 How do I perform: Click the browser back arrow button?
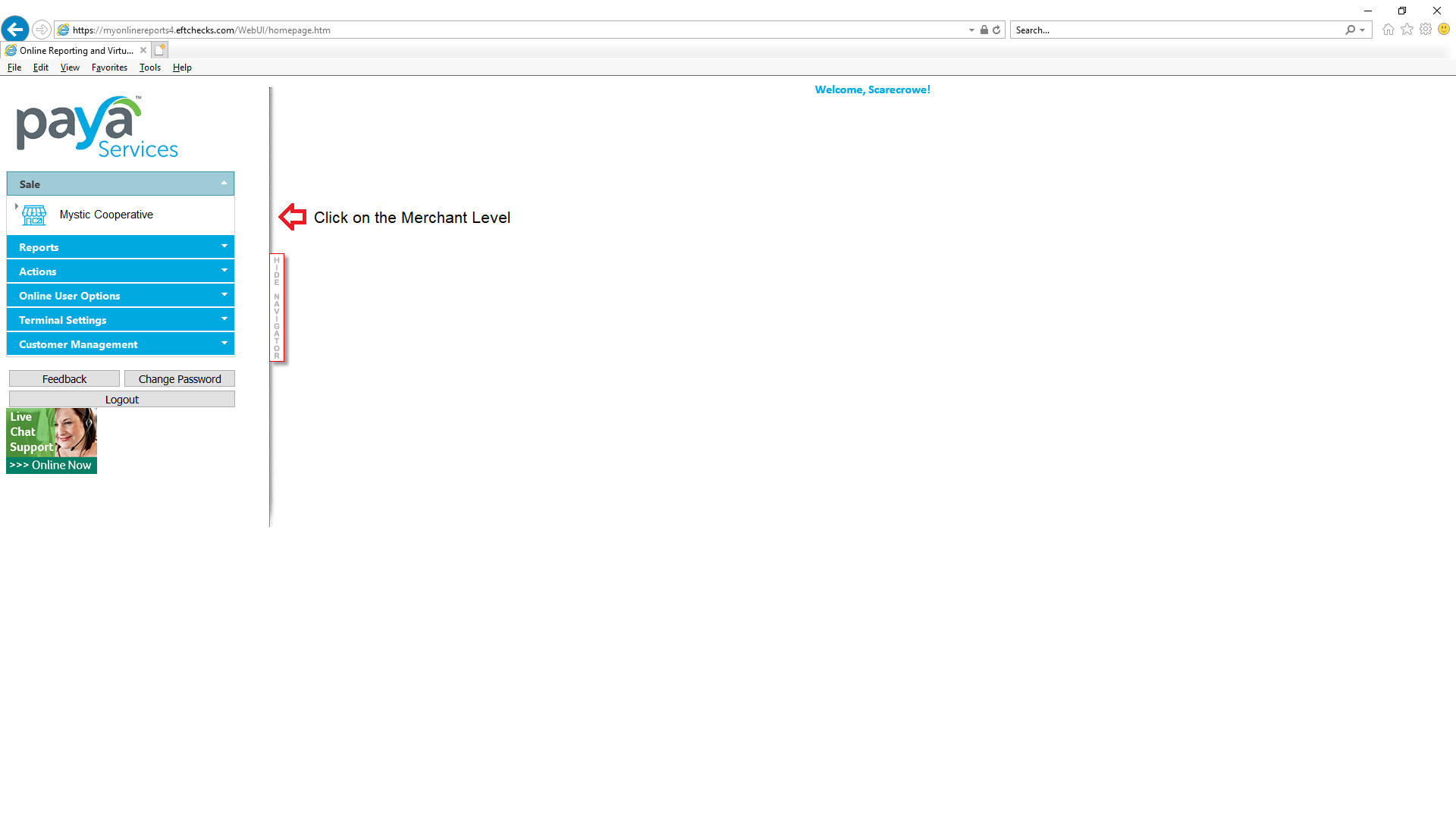tap(15, 30)
